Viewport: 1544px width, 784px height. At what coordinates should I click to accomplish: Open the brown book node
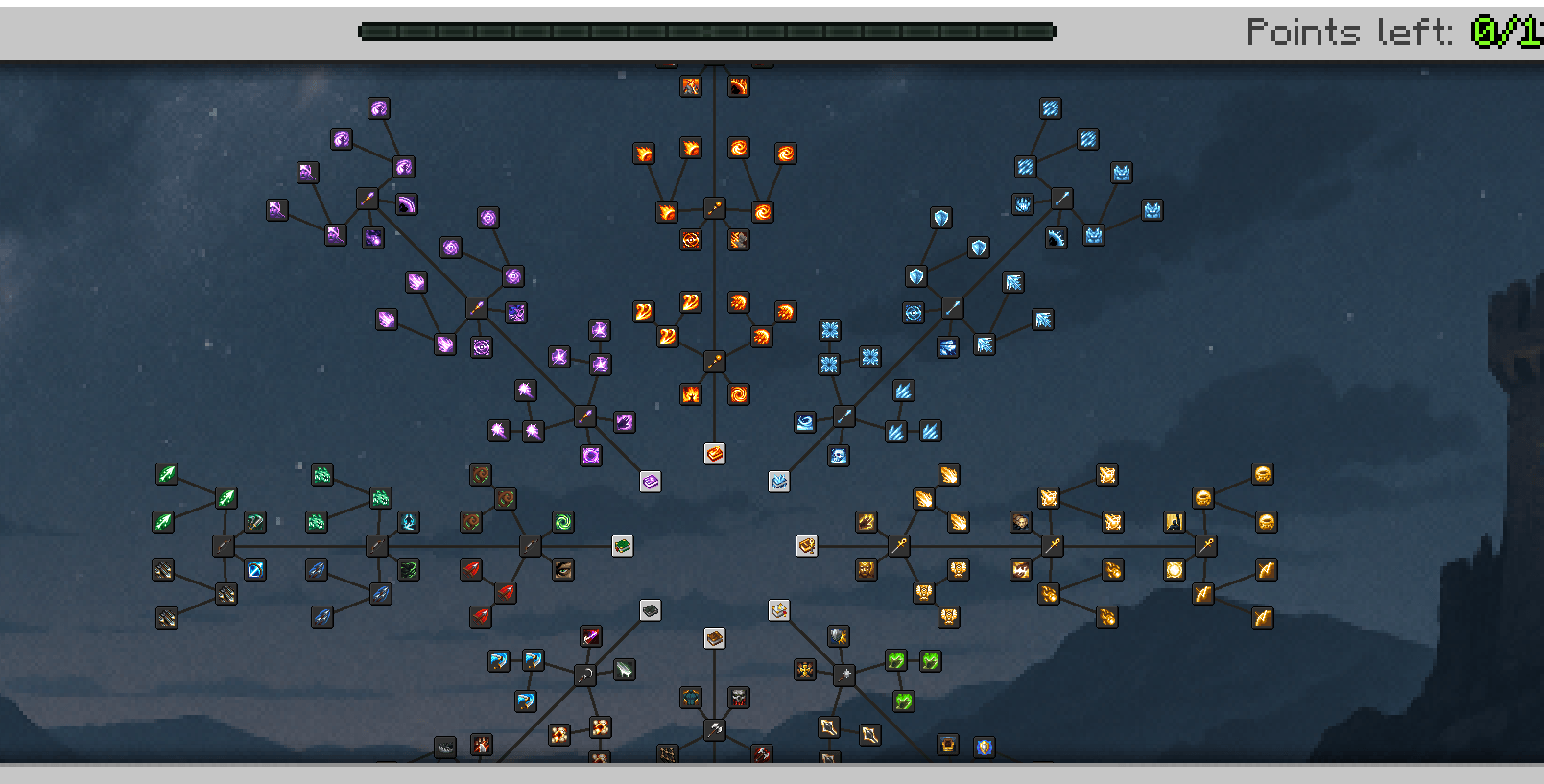[x=715, y=638]
